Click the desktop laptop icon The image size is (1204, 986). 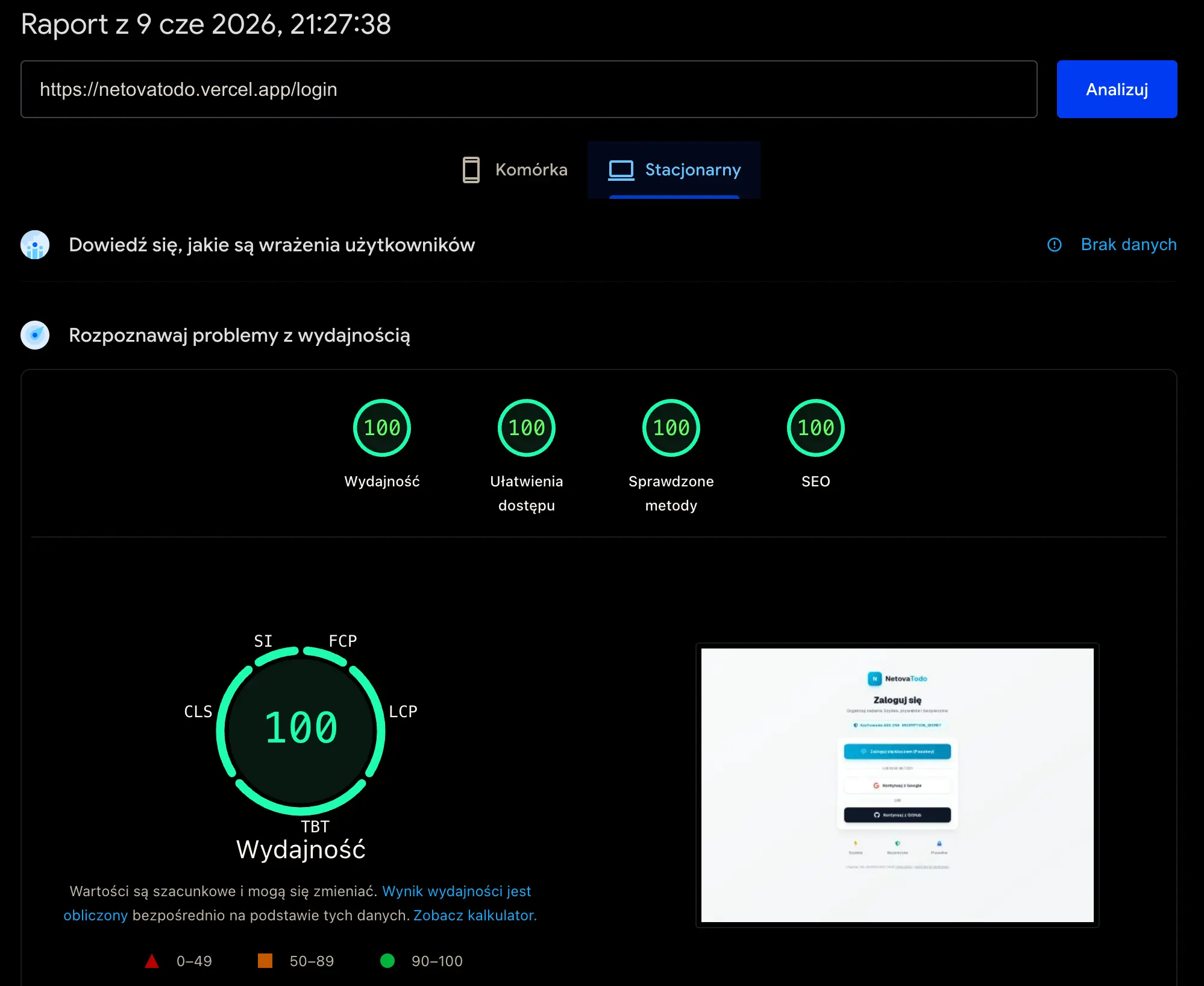(621, 170)
